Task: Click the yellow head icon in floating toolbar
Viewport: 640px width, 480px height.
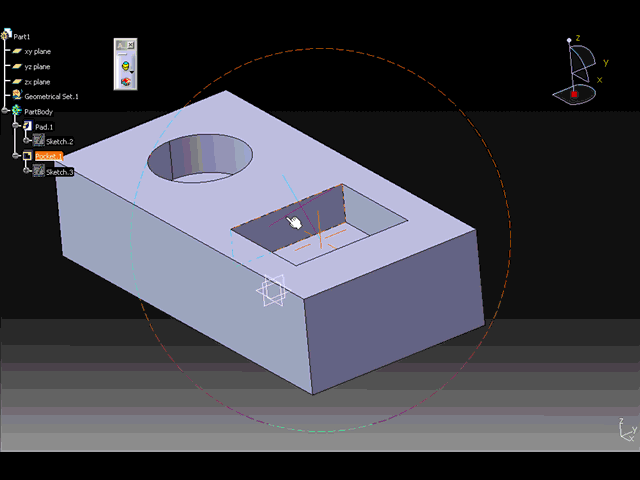Action: click(125, 66)
